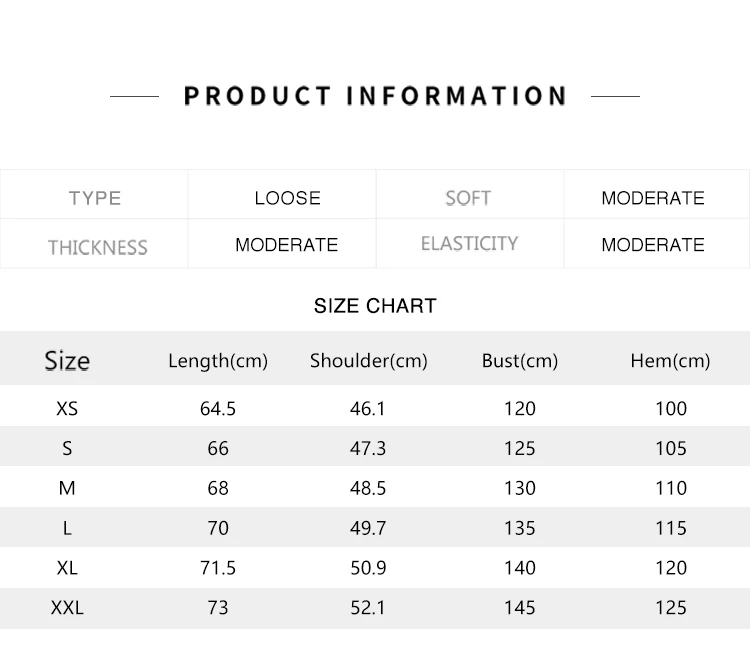Select the Size column header
Screen dimensions: 750x656
[67, 360]
